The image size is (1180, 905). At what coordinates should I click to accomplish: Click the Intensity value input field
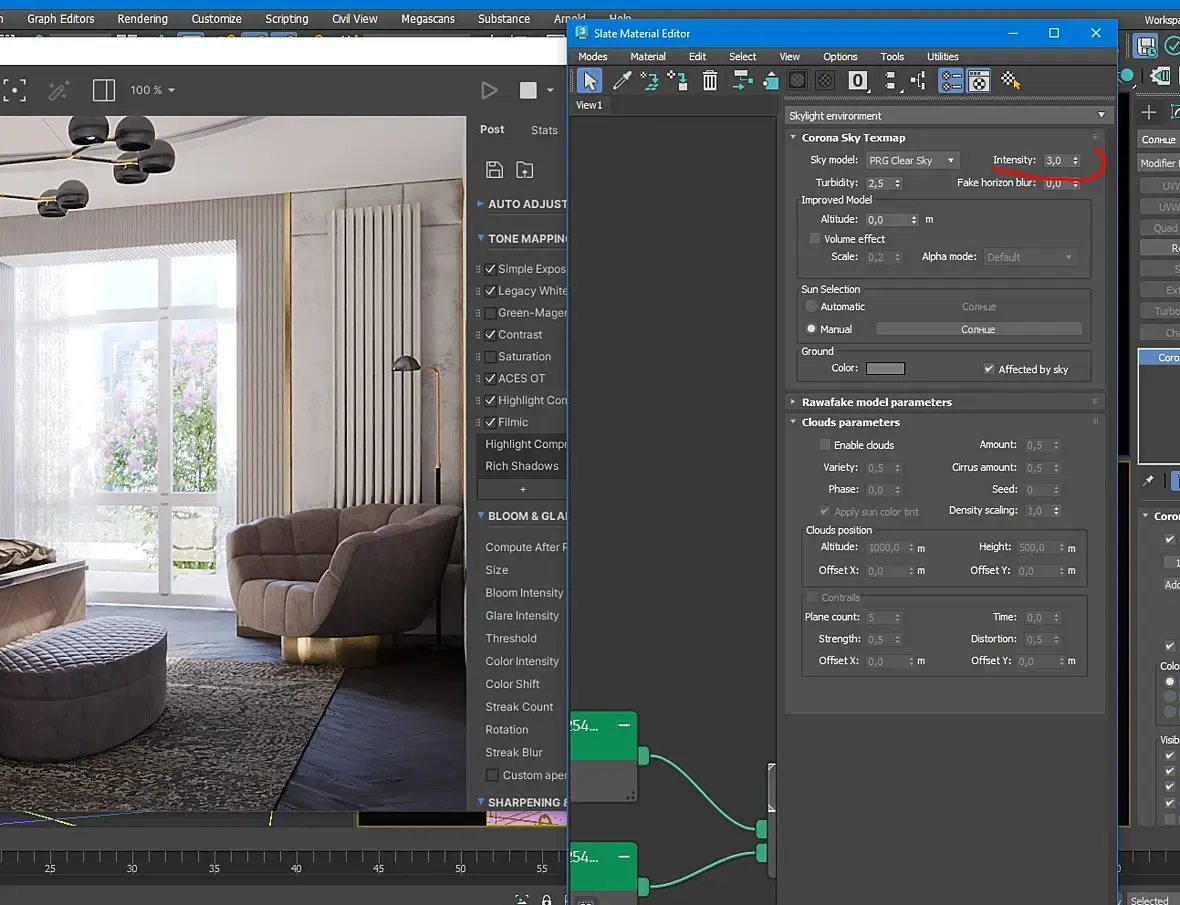1055,160
